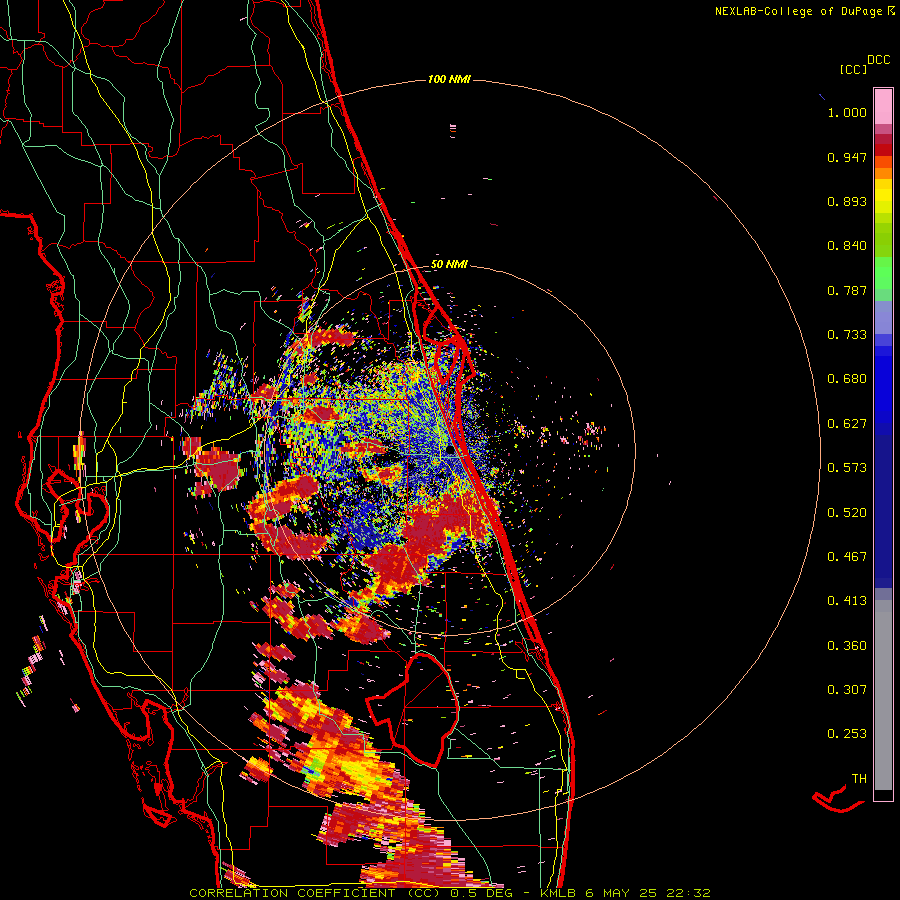Click the 0.573 color scale value

tap(847, 468)
